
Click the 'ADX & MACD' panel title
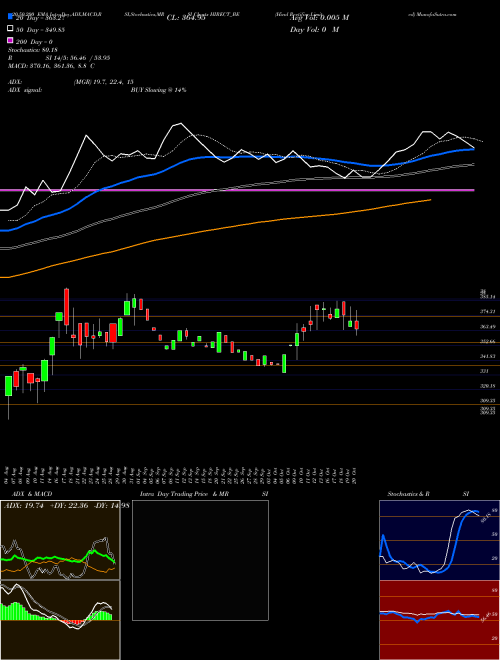pos(32,494)
